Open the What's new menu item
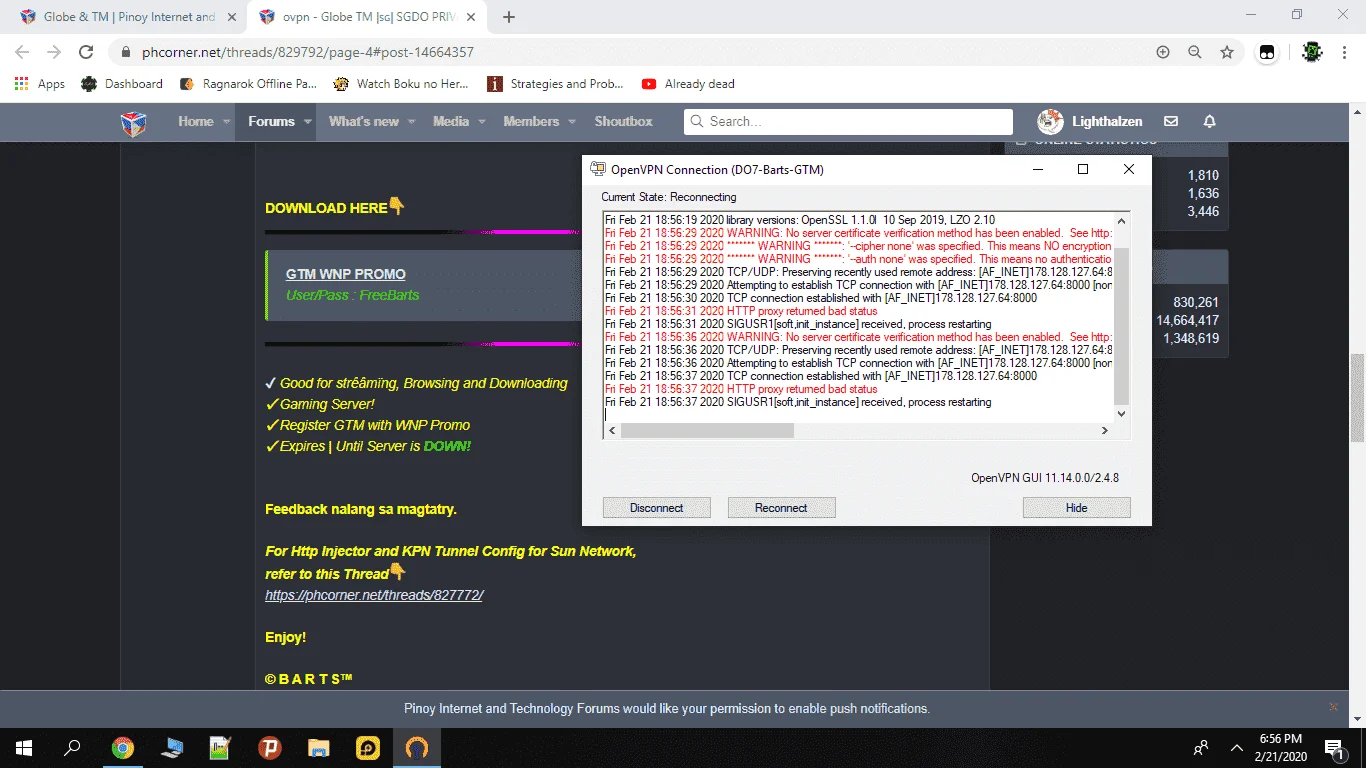 [364, 121]
